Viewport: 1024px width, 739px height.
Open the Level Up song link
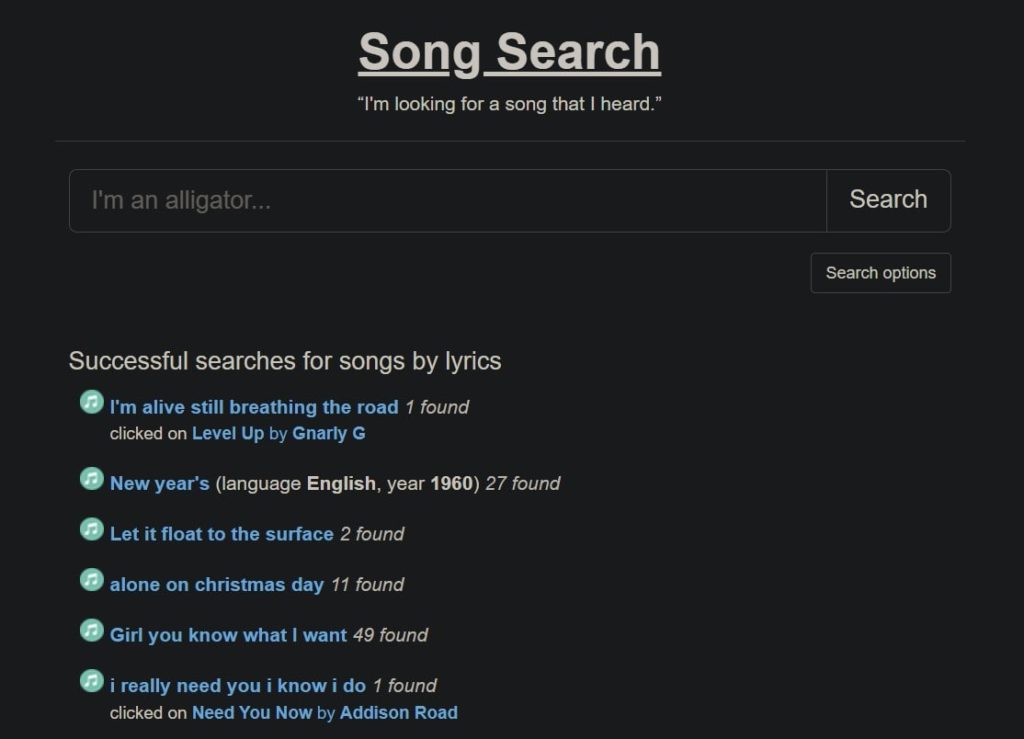point(227,434)
